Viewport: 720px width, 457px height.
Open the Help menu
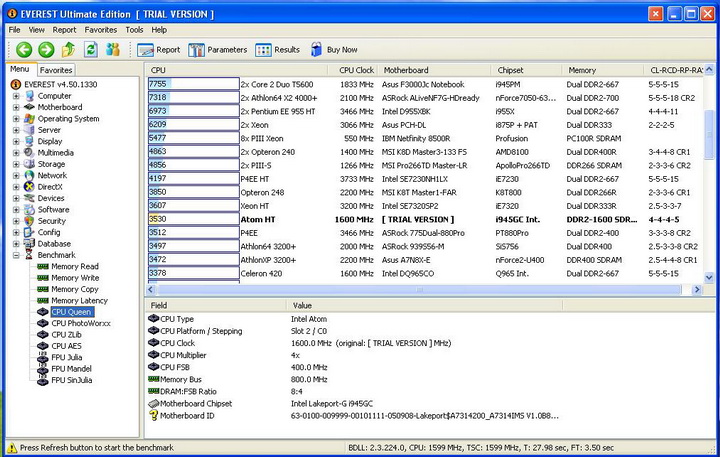pos(159,30)
